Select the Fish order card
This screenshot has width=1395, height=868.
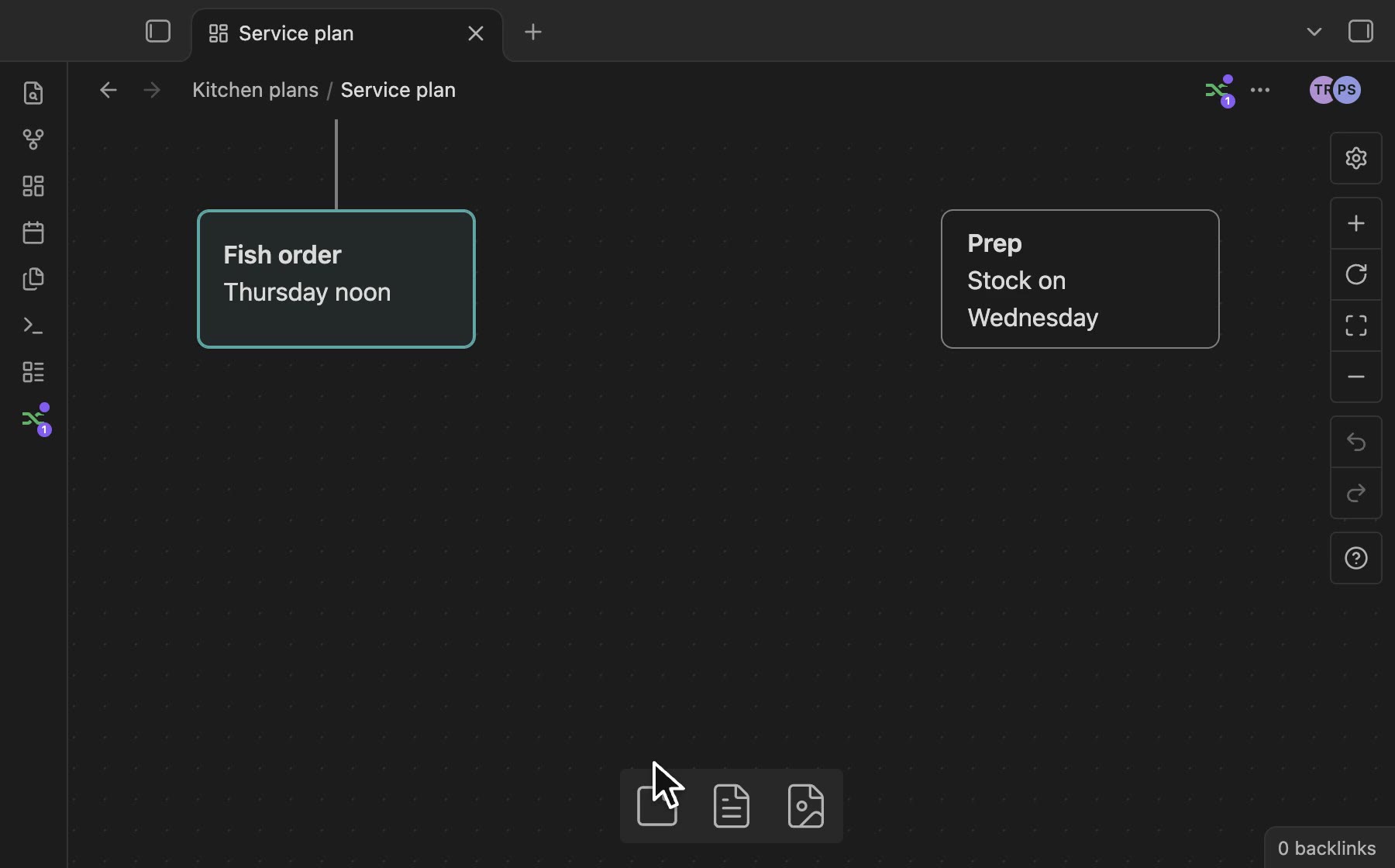click(336, 279)
